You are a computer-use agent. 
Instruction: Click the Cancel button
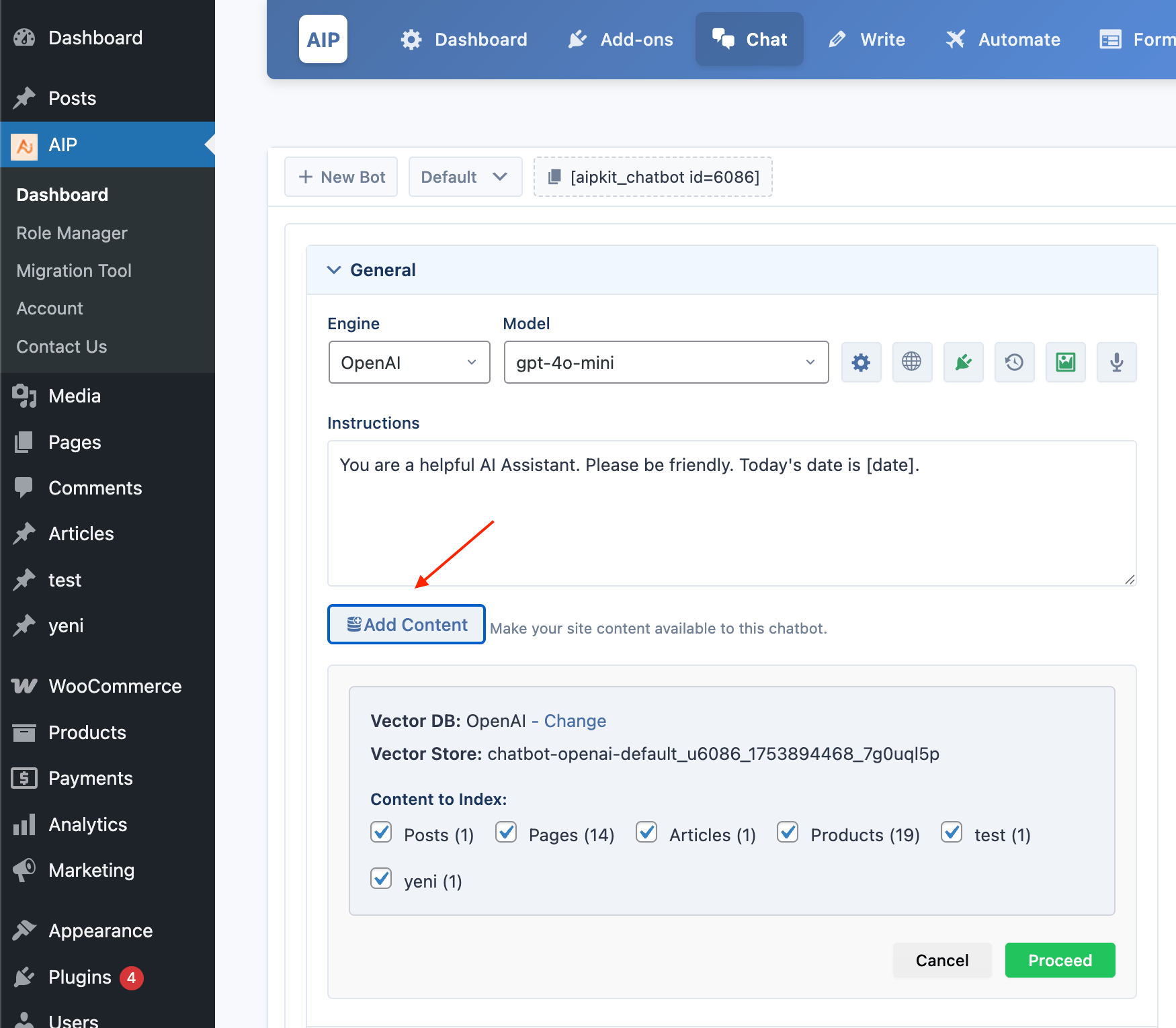(x=942, y=960)
